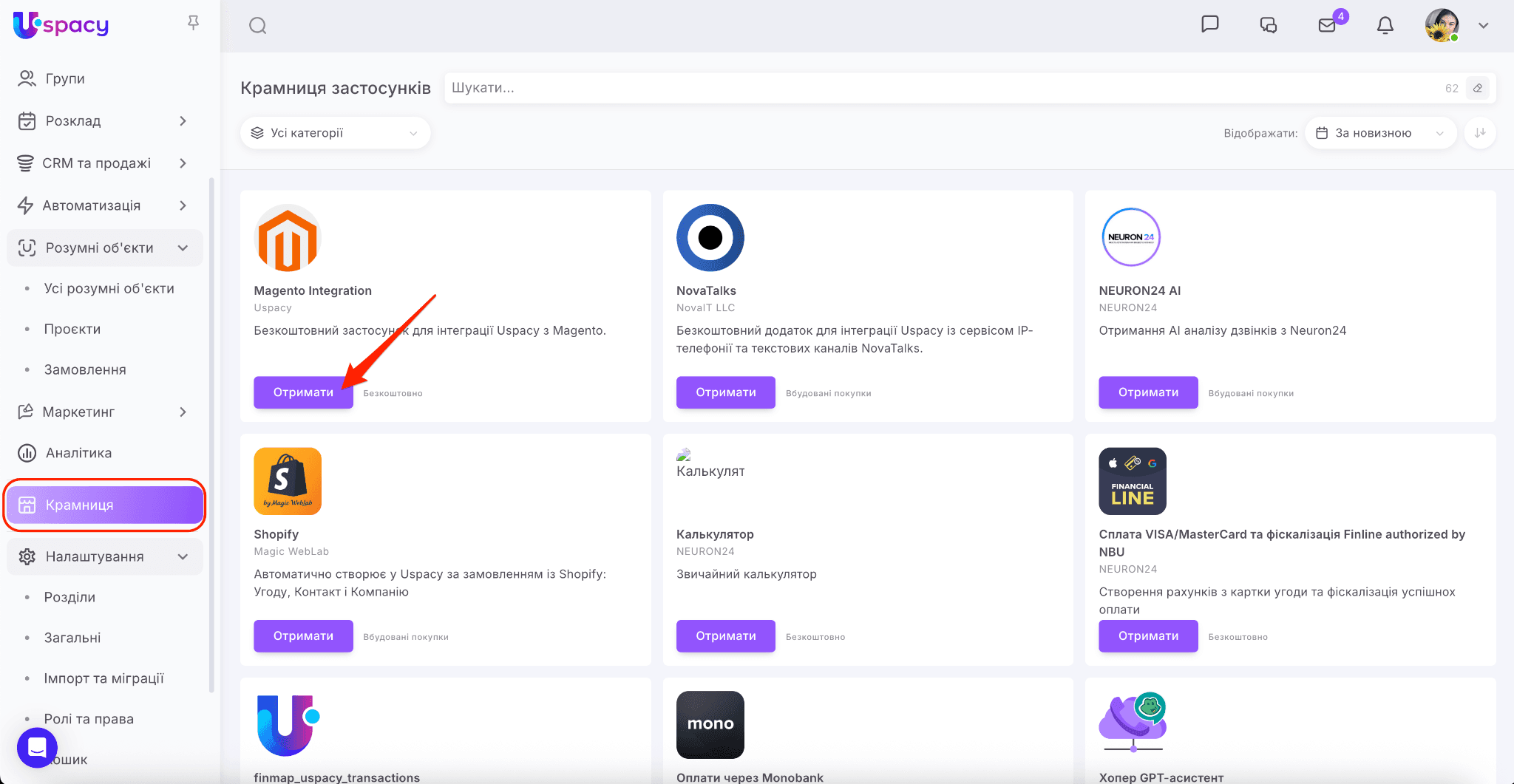
Task: Click the CRM та продажі stack icon
Action: 25,163
